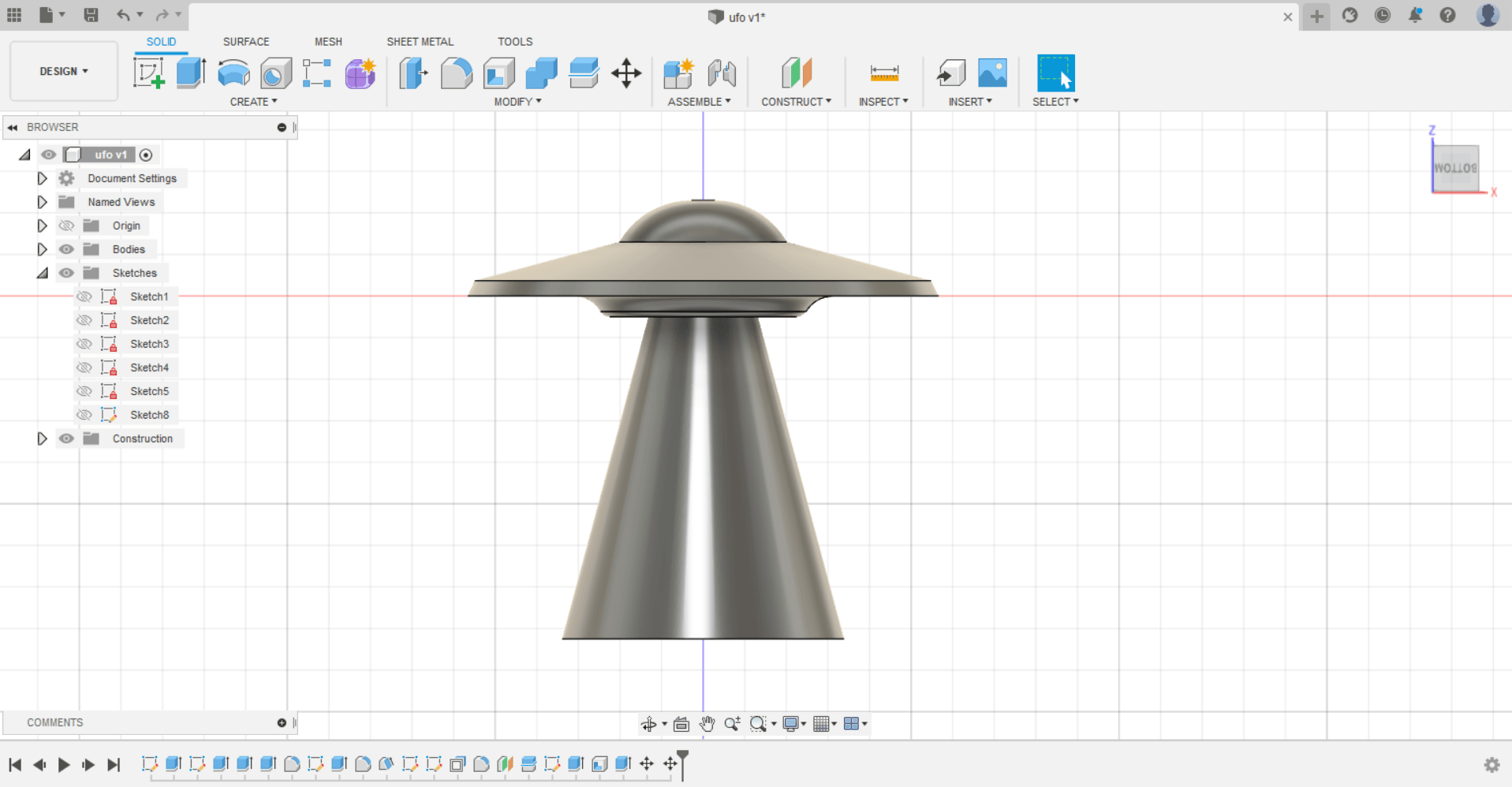This screenshot has width=1512, height=787.
Task: Click the ViewCube BOTTOM face
Action: pos(1456,168)
